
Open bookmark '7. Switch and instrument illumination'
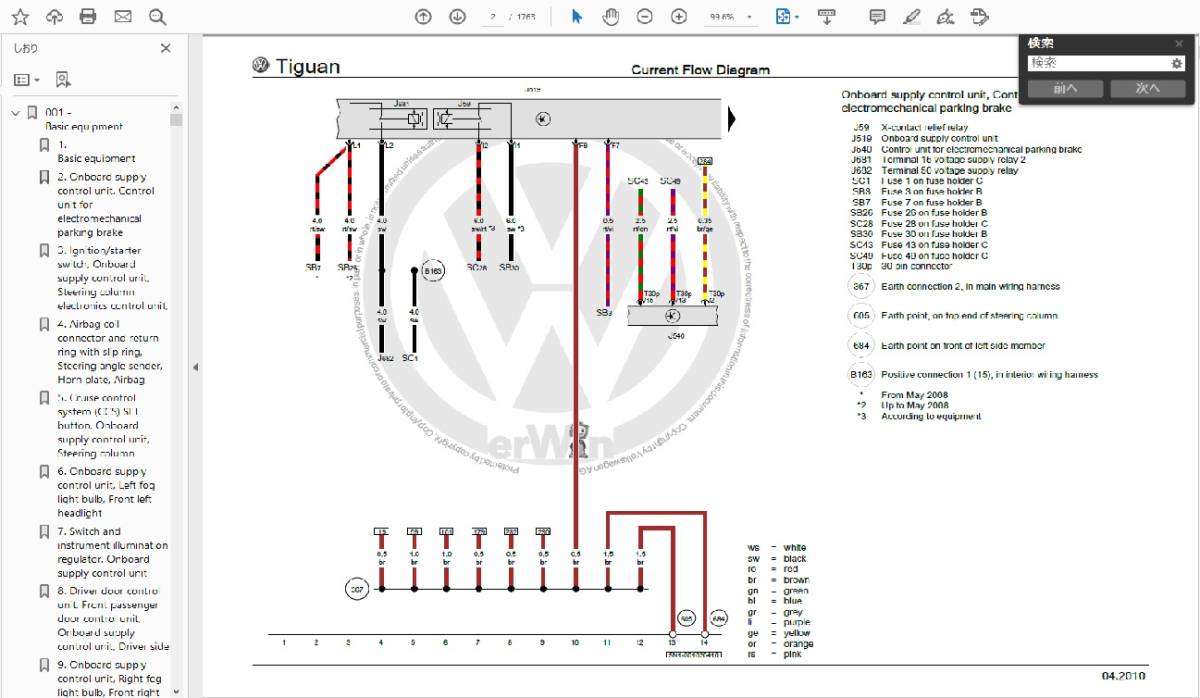(113, 552)
